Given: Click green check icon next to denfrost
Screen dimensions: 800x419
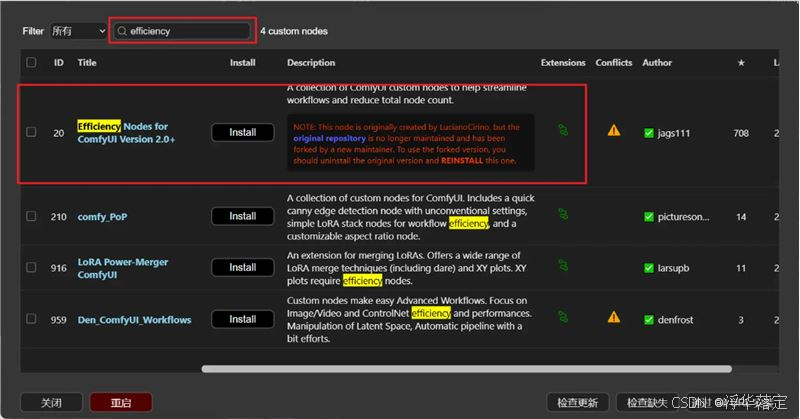Looking at the screenshot, I should [648, 320].
